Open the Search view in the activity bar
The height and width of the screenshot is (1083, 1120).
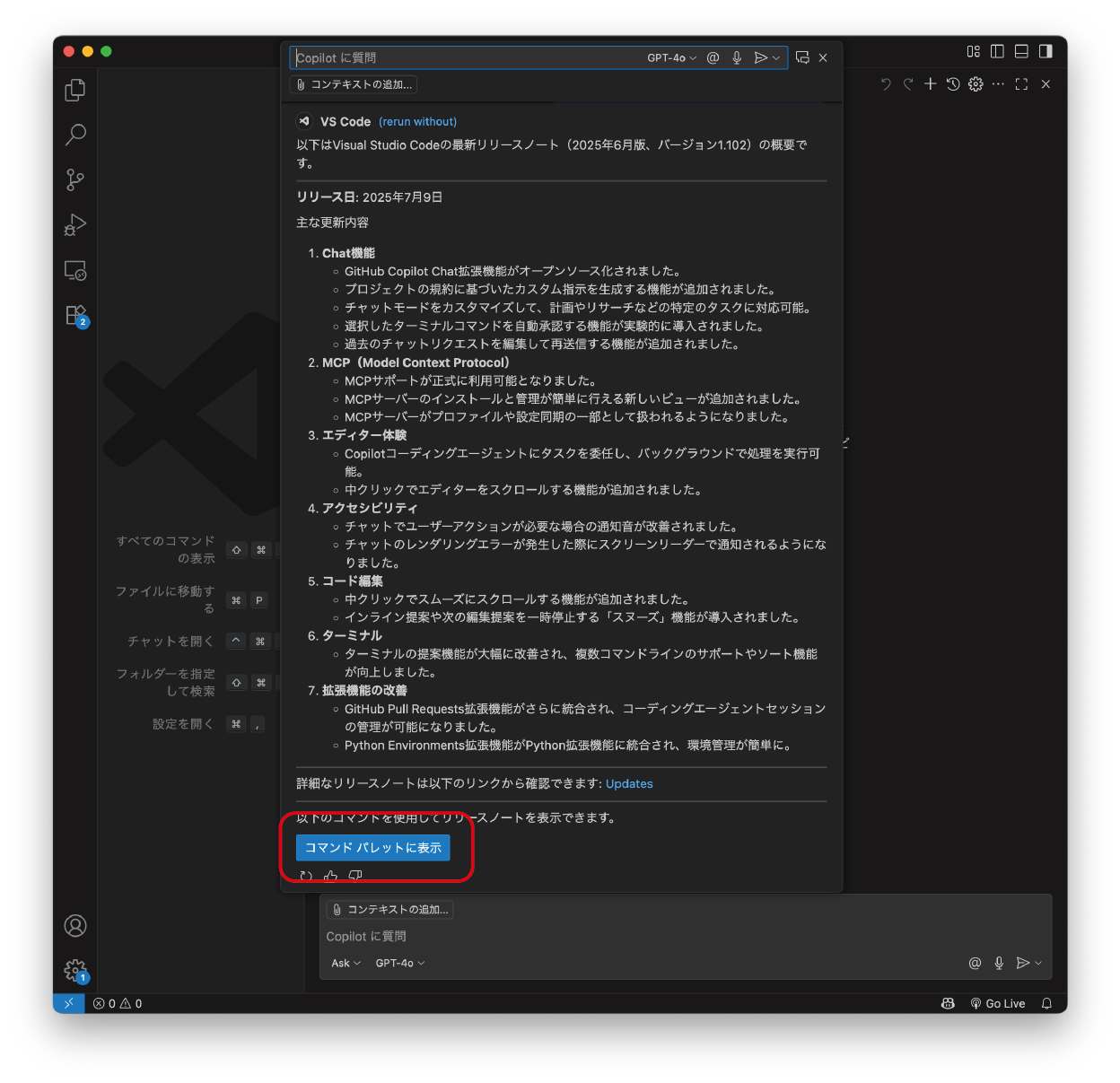[x=75, y=135]
